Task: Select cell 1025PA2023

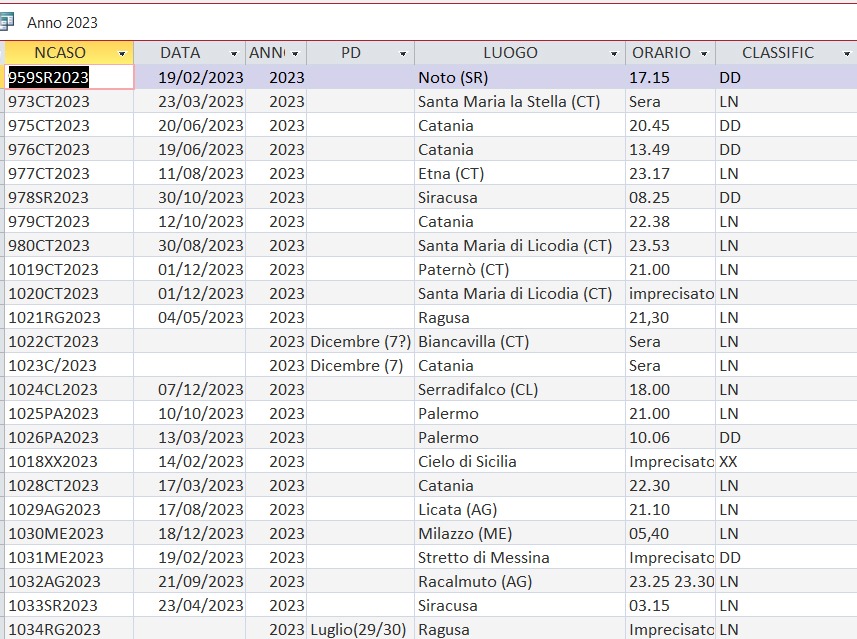Action: pos(69,414)
